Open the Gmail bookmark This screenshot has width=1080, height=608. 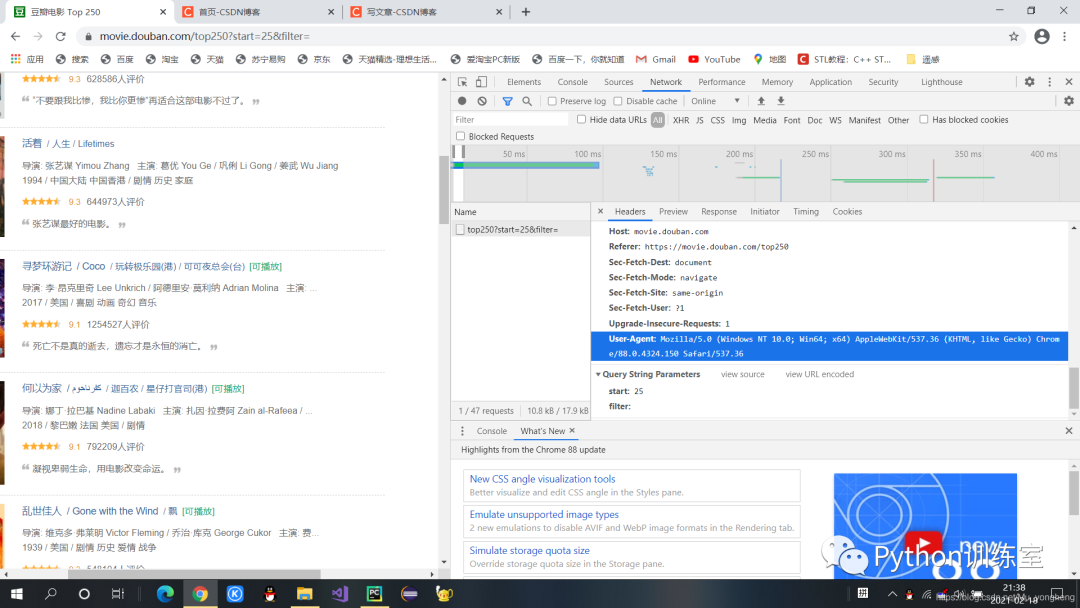(656, 60)
